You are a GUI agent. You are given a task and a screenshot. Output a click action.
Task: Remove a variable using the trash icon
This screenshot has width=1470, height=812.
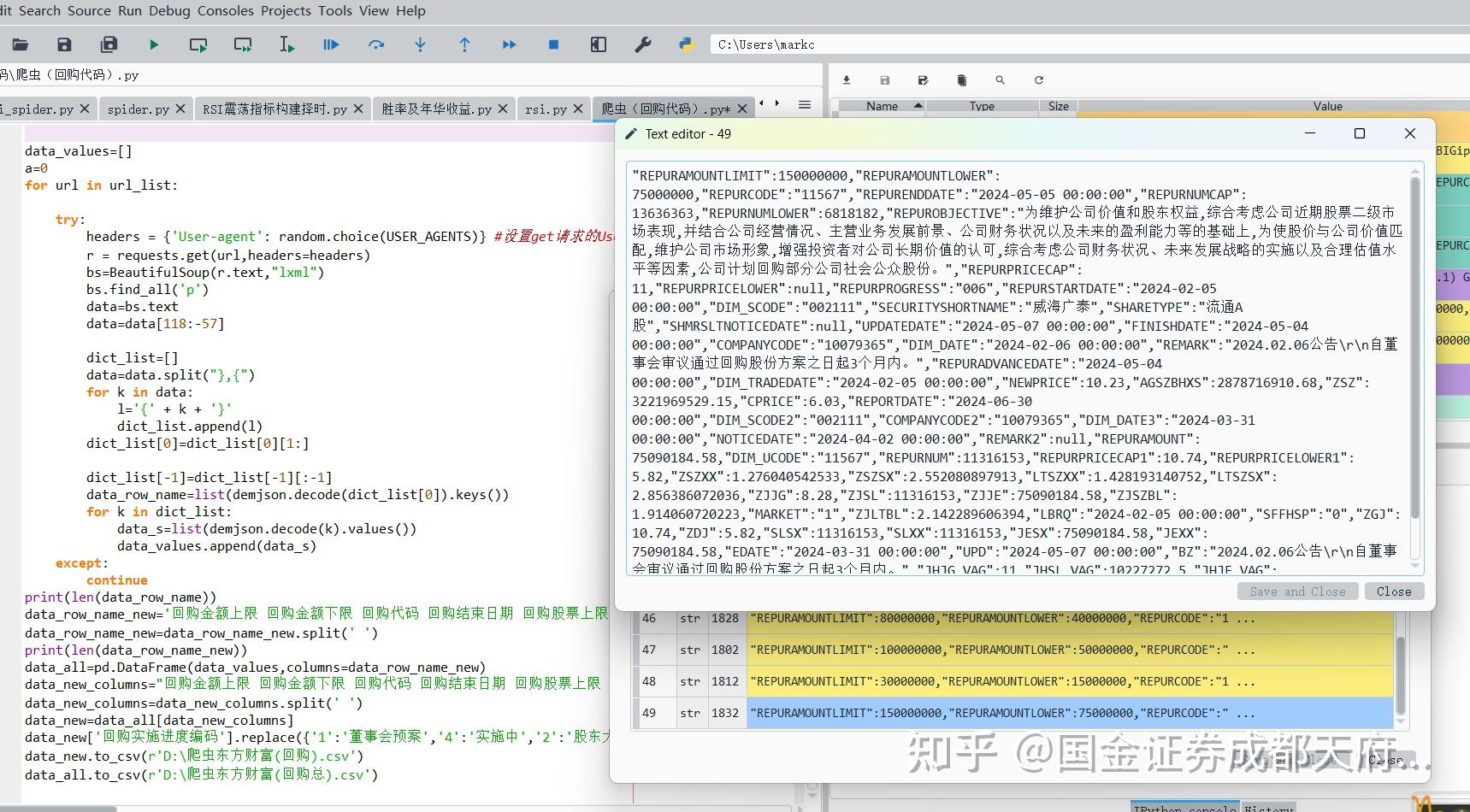(961, 79)
